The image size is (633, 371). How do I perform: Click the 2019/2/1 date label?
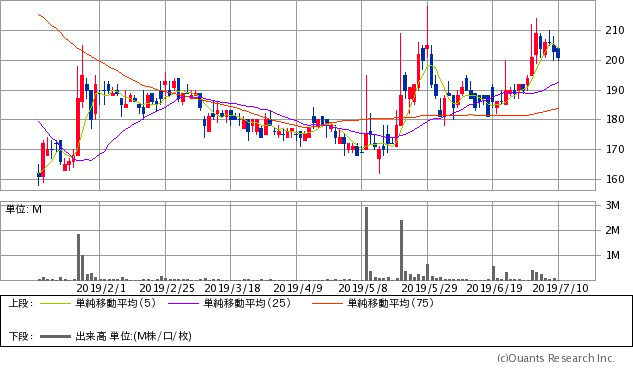pyautogui.click(x=101, y=288)
